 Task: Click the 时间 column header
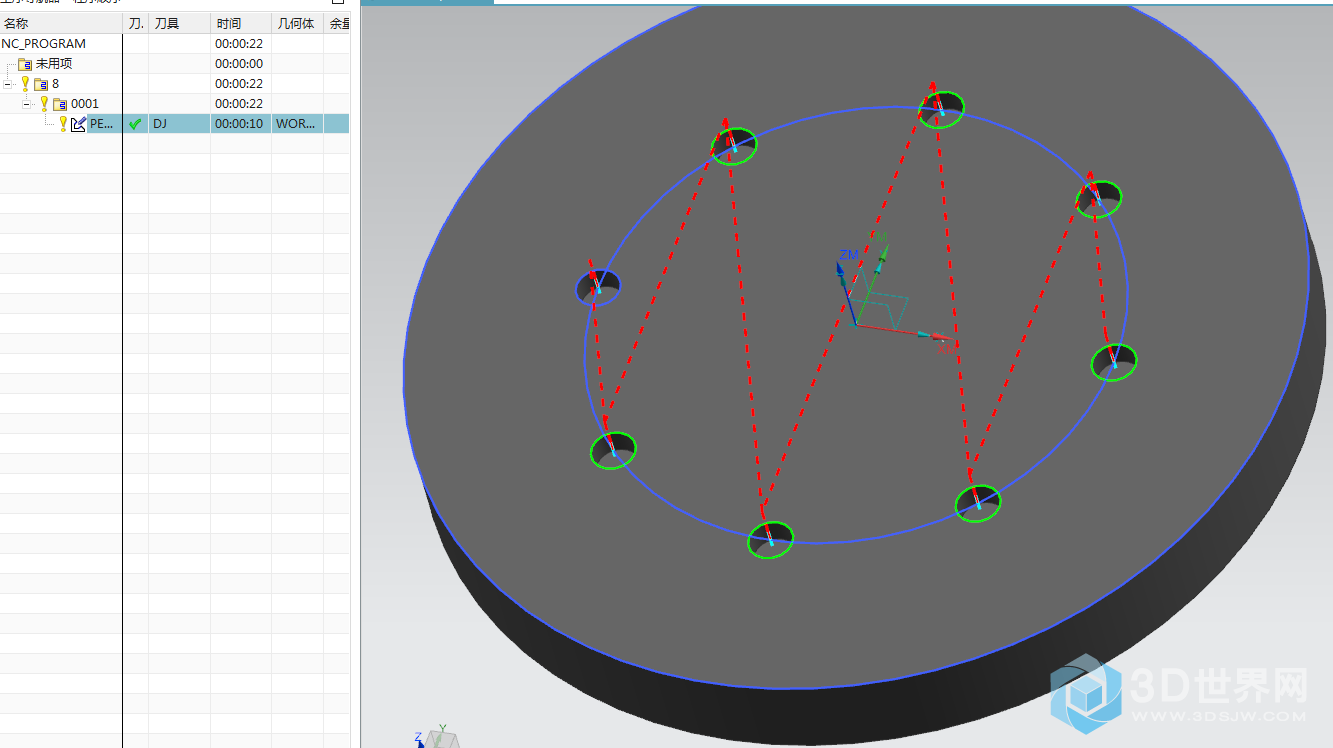pyautogui.click(x=241, y=23)
